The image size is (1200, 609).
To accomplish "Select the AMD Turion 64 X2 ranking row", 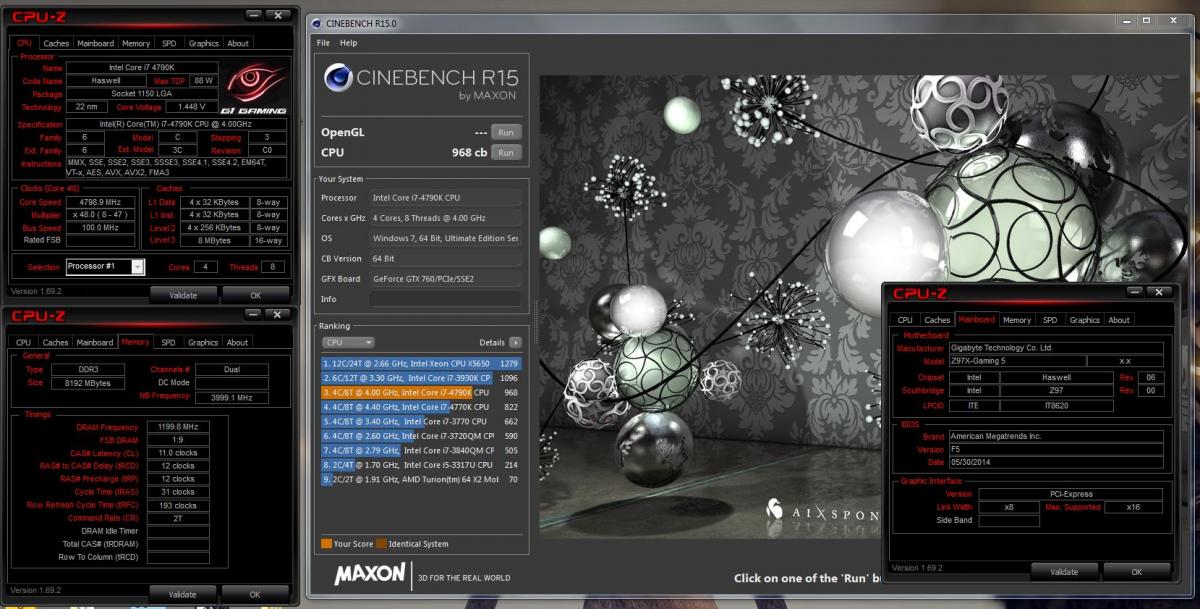I will 422,480.
